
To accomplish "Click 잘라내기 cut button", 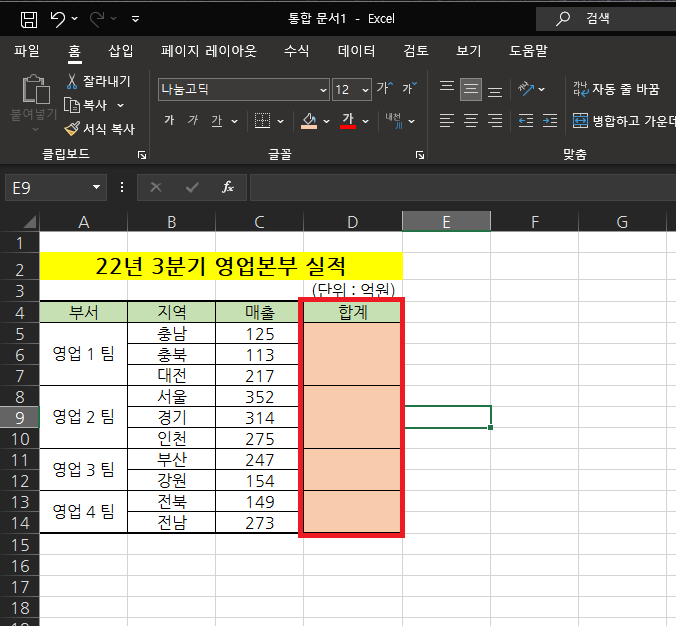I will pos(99,81).
